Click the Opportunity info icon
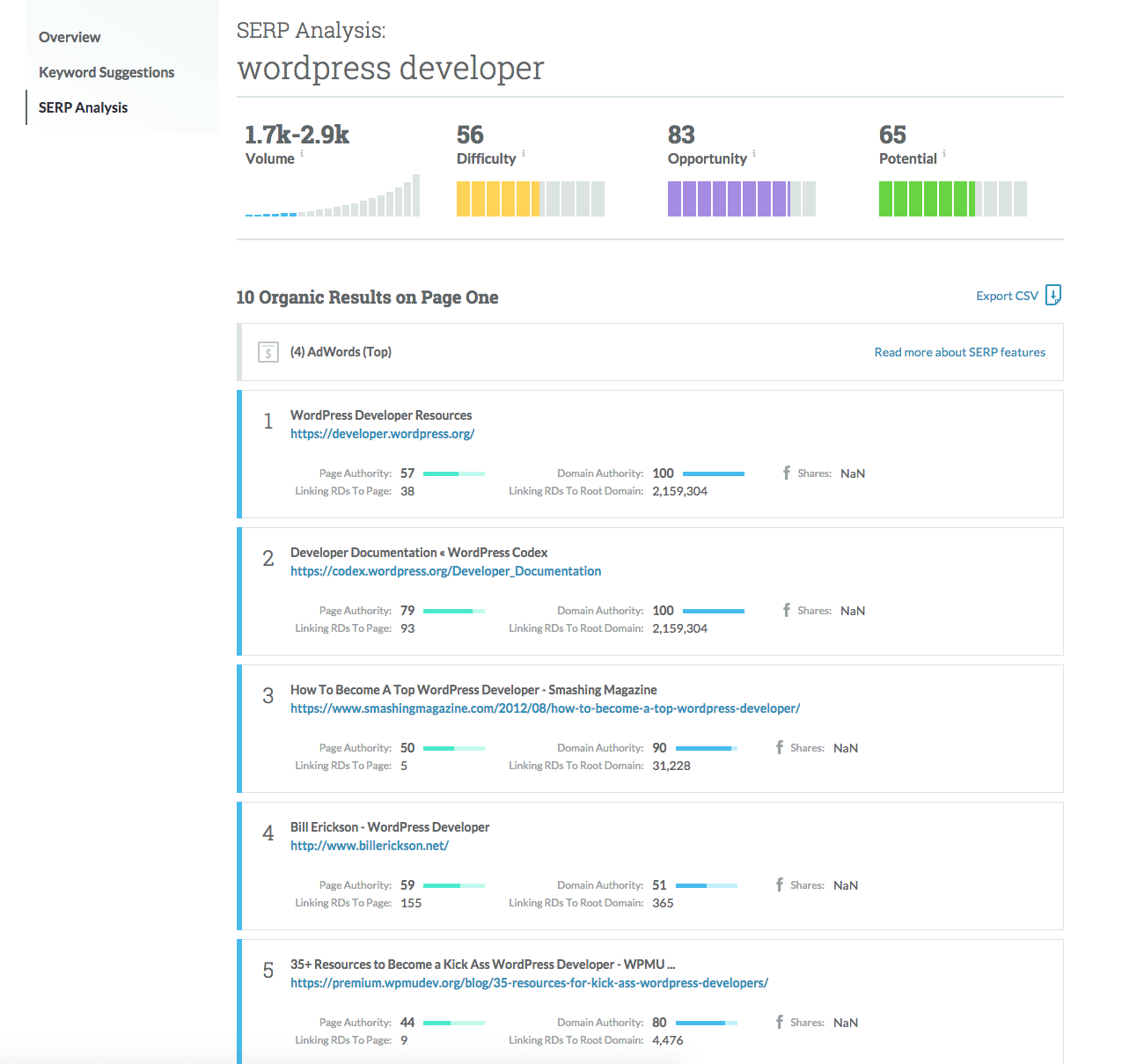 pyautogui.click(x=754, y=153)
